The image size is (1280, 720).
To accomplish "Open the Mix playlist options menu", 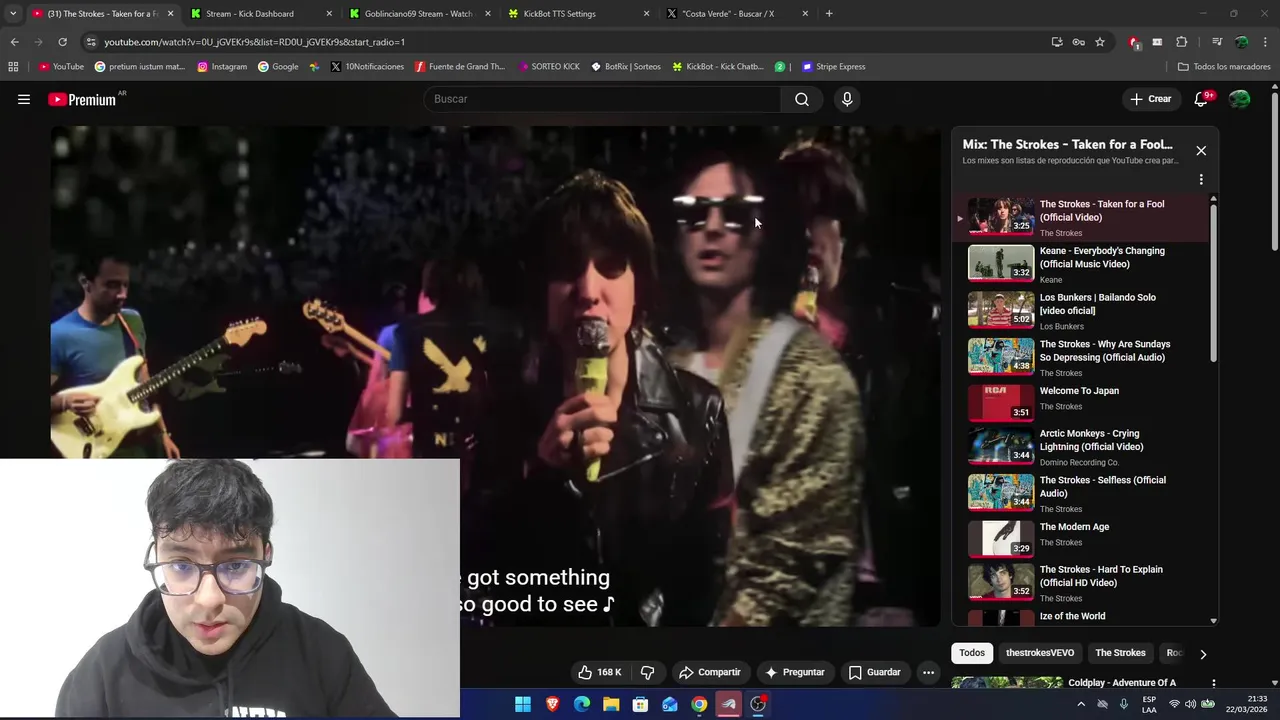I will pos(1201,180).
